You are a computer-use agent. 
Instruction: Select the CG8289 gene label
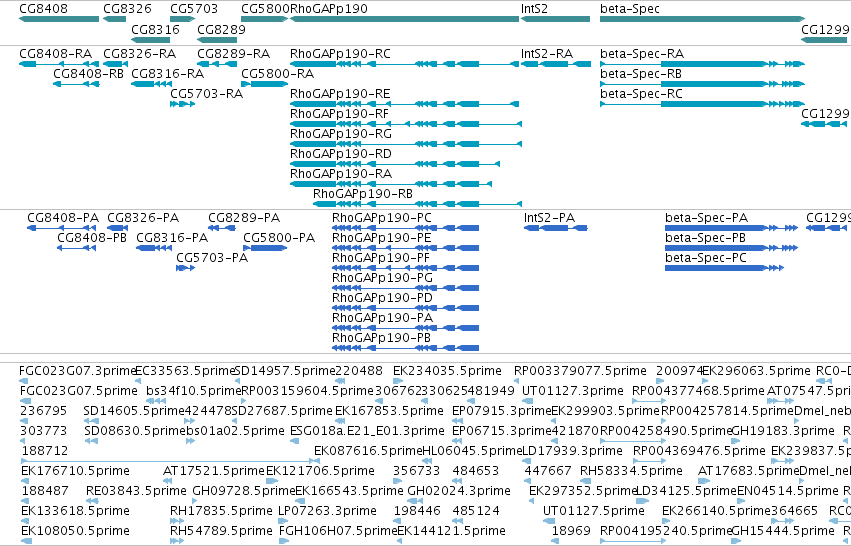tap(221, 29)
